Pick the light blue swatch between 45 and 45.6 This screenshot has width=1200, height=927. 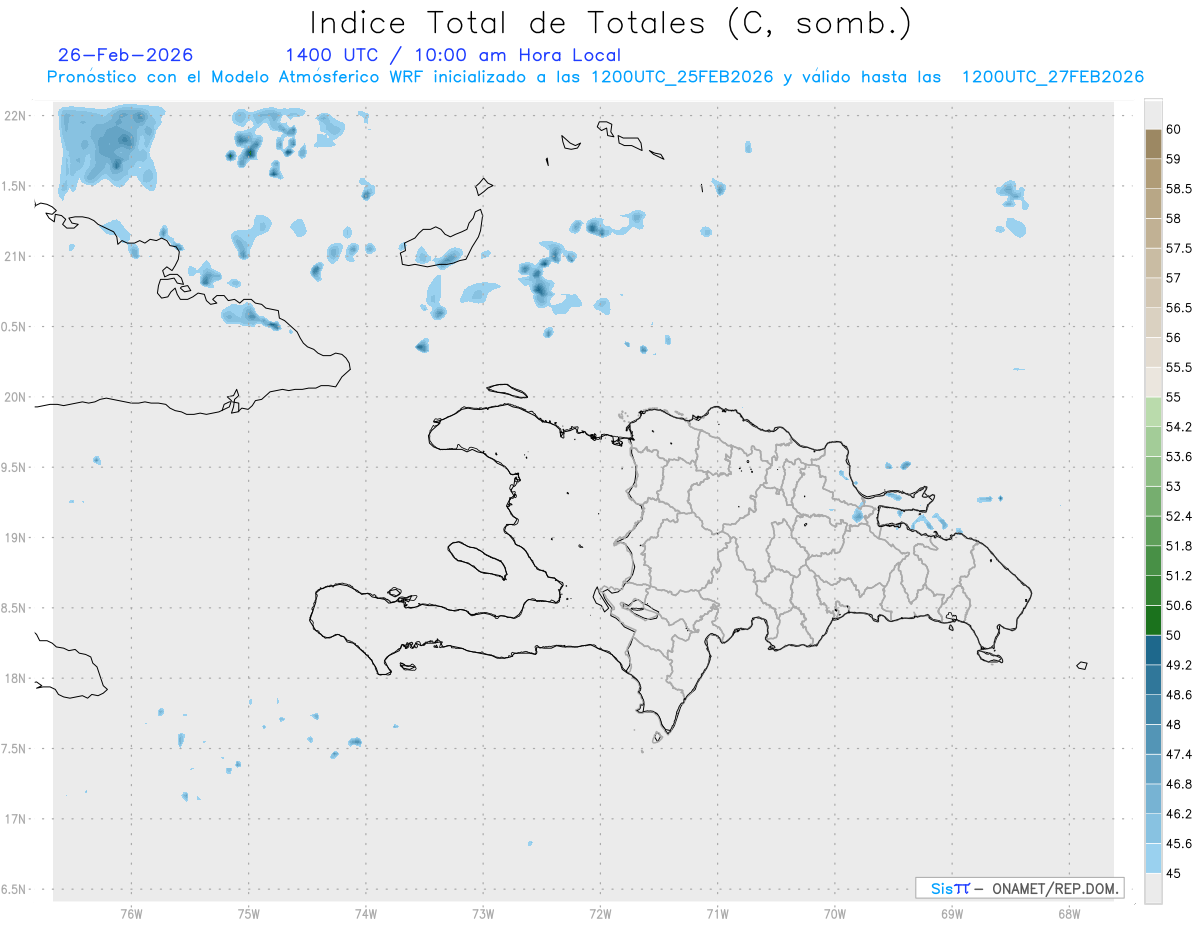coord(1153,858)
